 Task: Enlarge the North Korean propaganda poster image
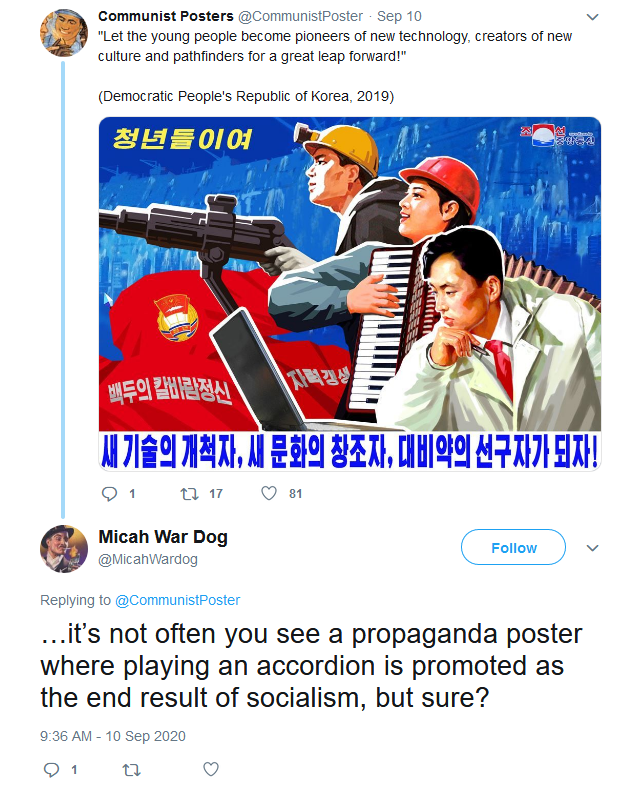click(350, 294)
